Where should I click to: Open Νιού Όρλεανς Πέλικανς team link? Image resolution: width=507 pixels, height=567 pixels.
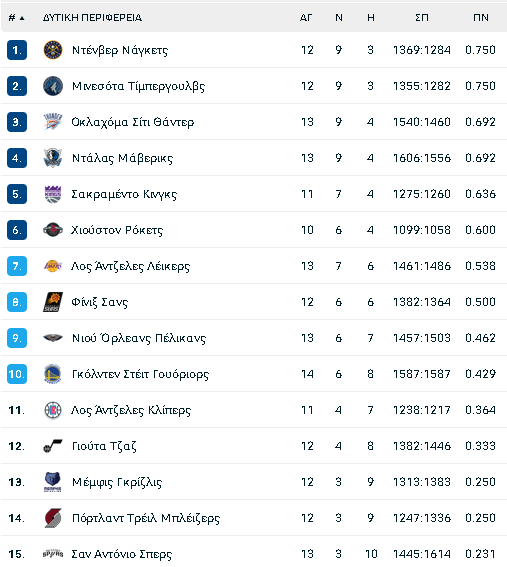[139, 338]
